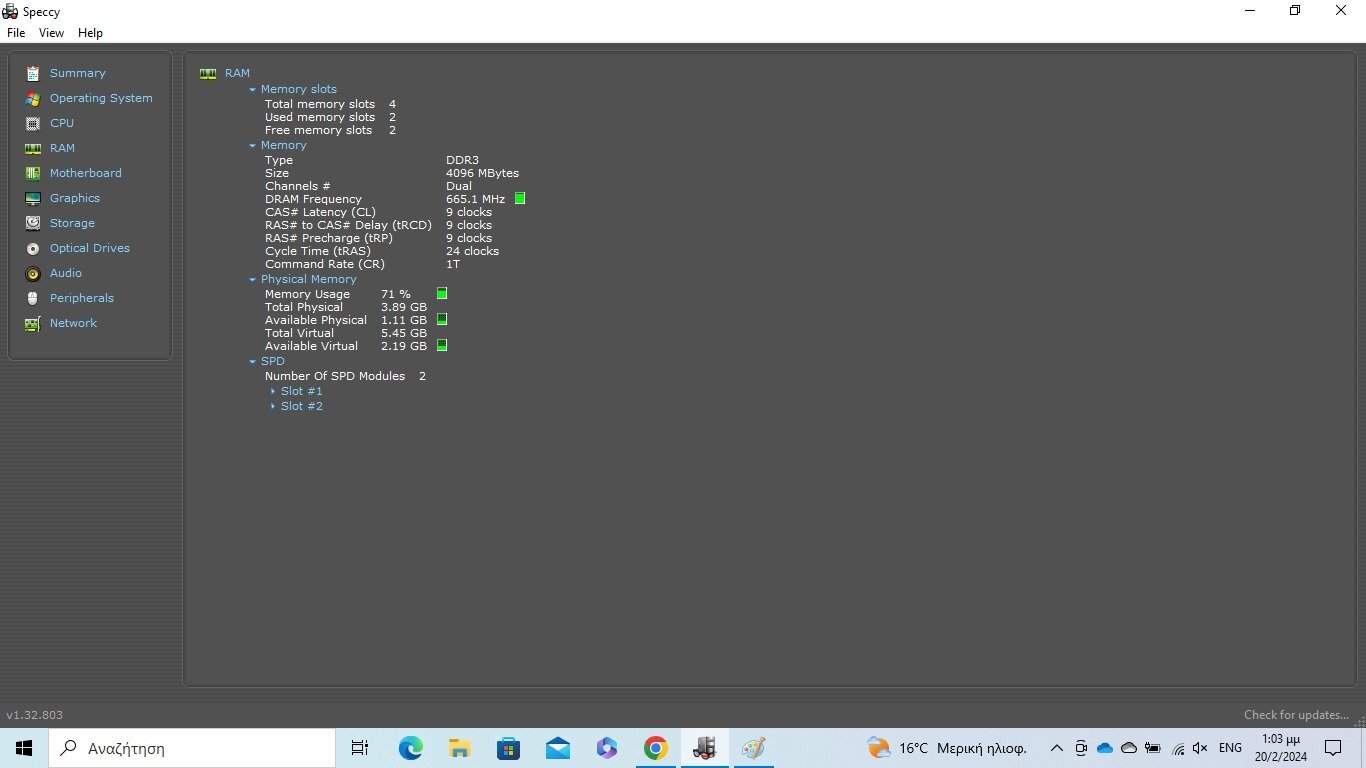Open Microsoft Store from taskbar

508,748
